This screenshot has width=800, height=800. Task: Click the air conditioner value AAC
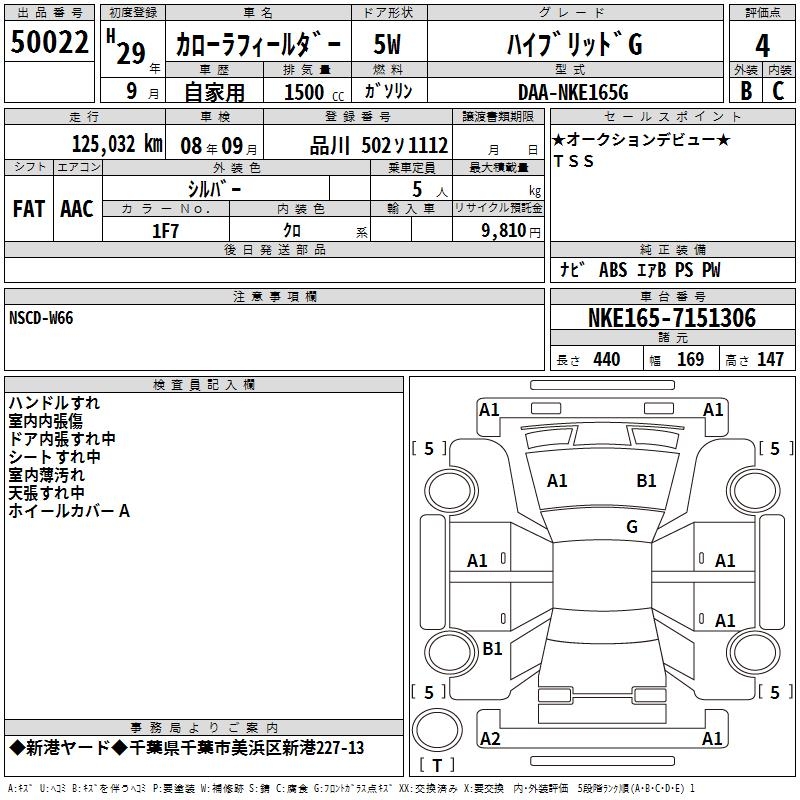tap(77, 209)
